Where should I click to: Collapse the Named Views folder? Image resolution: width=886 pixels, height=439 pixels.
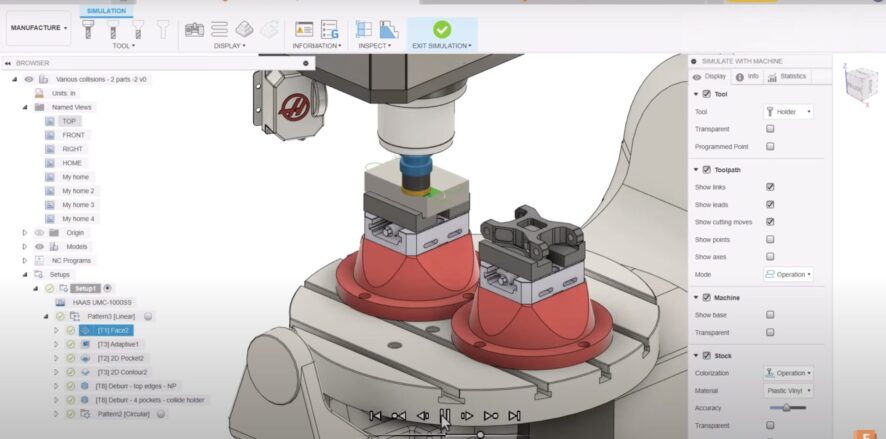pyautogui.click(x=25, y=107)
